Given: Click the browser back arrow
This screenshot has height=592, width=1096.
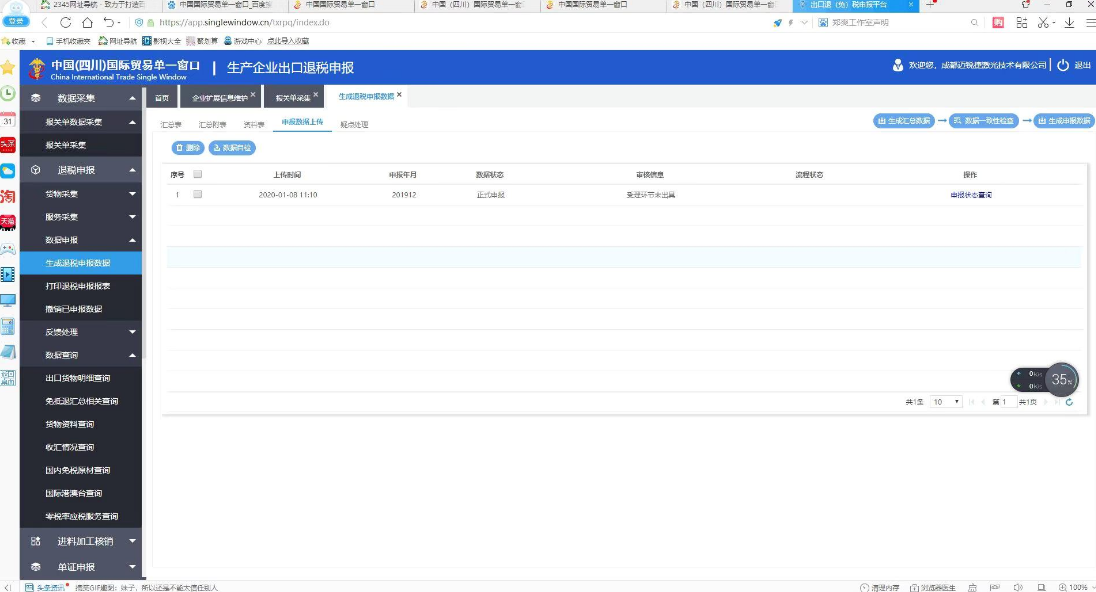Looking at the screenshot, I should click(x=44, y=22).
